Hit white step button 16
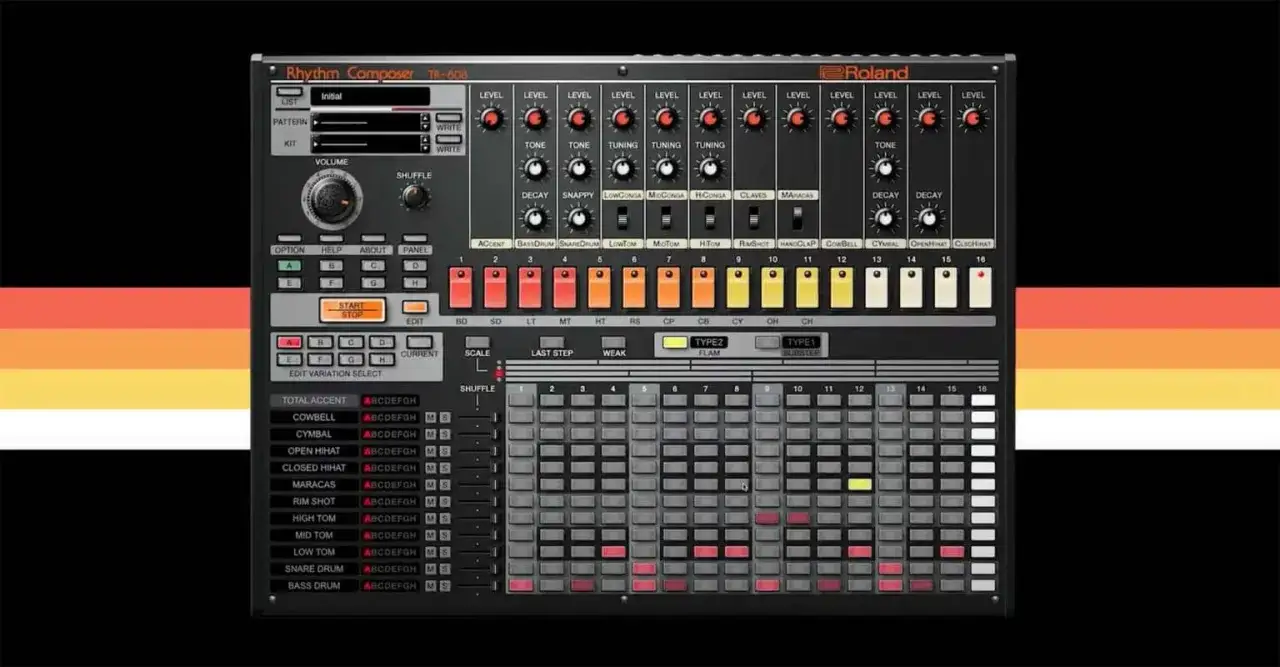Viewport: 1280px width, 667px height. coord(980,288)
